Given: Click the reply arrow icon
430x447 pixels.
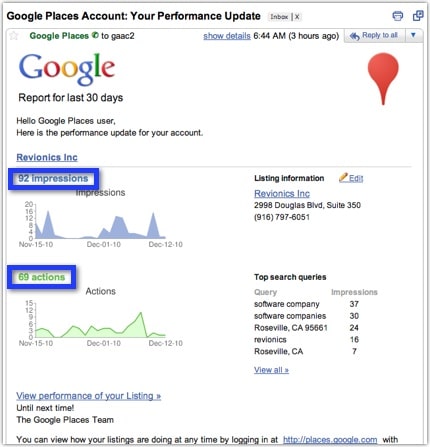Looking at the screenshot, I should pos(354,36).
